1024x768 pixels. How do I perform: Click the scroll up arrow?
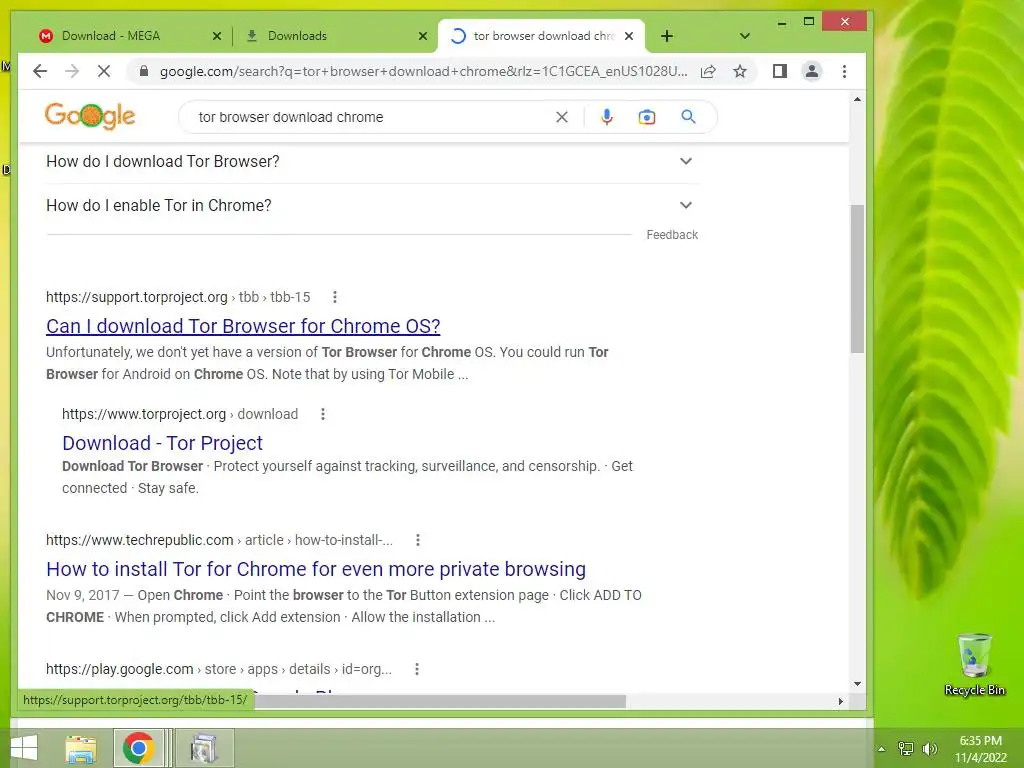tap(857, 99)
